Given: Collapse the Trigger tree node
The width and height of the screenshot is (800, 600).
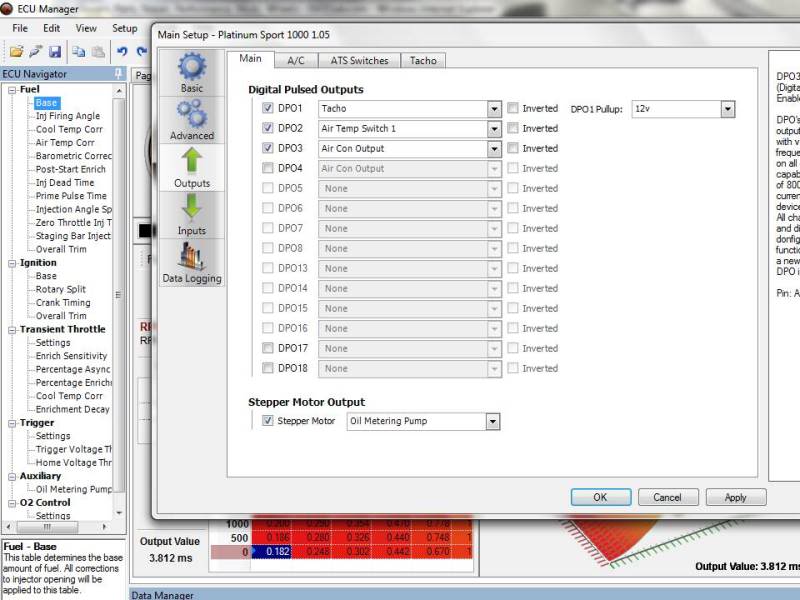Looking at the screenshot, I should click(x=12, y=423).
